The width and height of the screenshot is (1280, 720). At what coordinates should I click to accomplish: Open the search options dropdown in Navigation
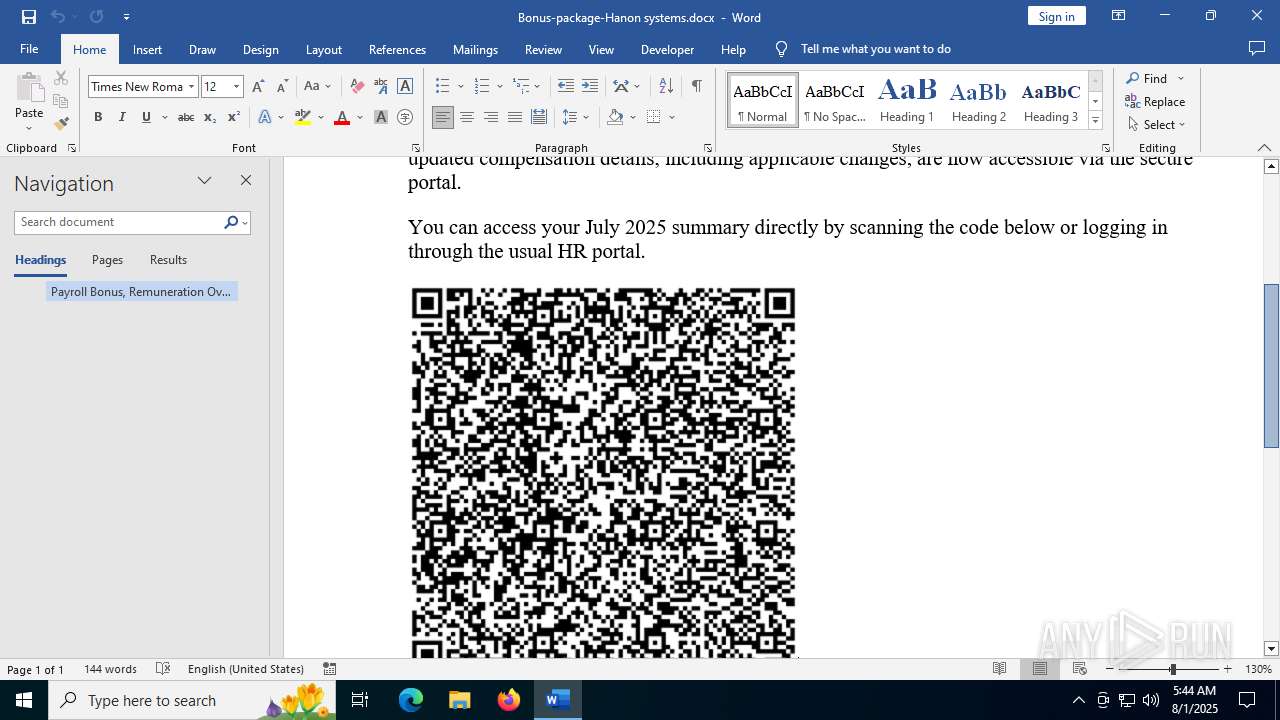click(244, 222)
